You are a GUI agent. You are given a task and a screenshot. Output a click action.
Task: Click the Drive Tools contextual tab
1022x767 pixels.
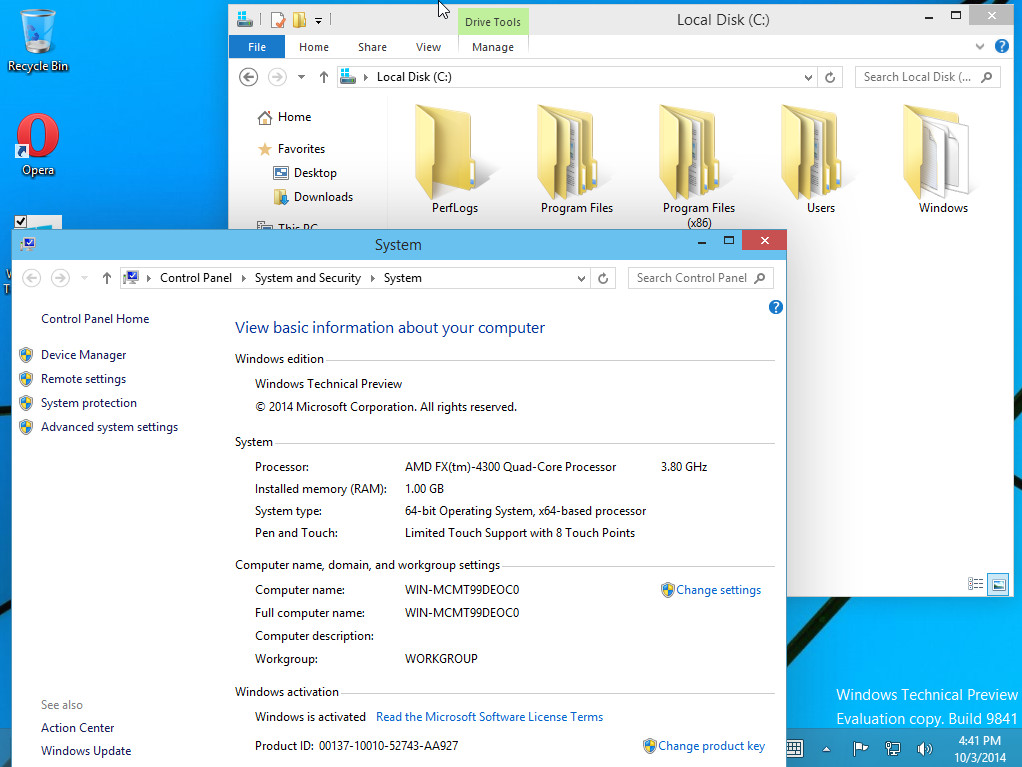493,22
